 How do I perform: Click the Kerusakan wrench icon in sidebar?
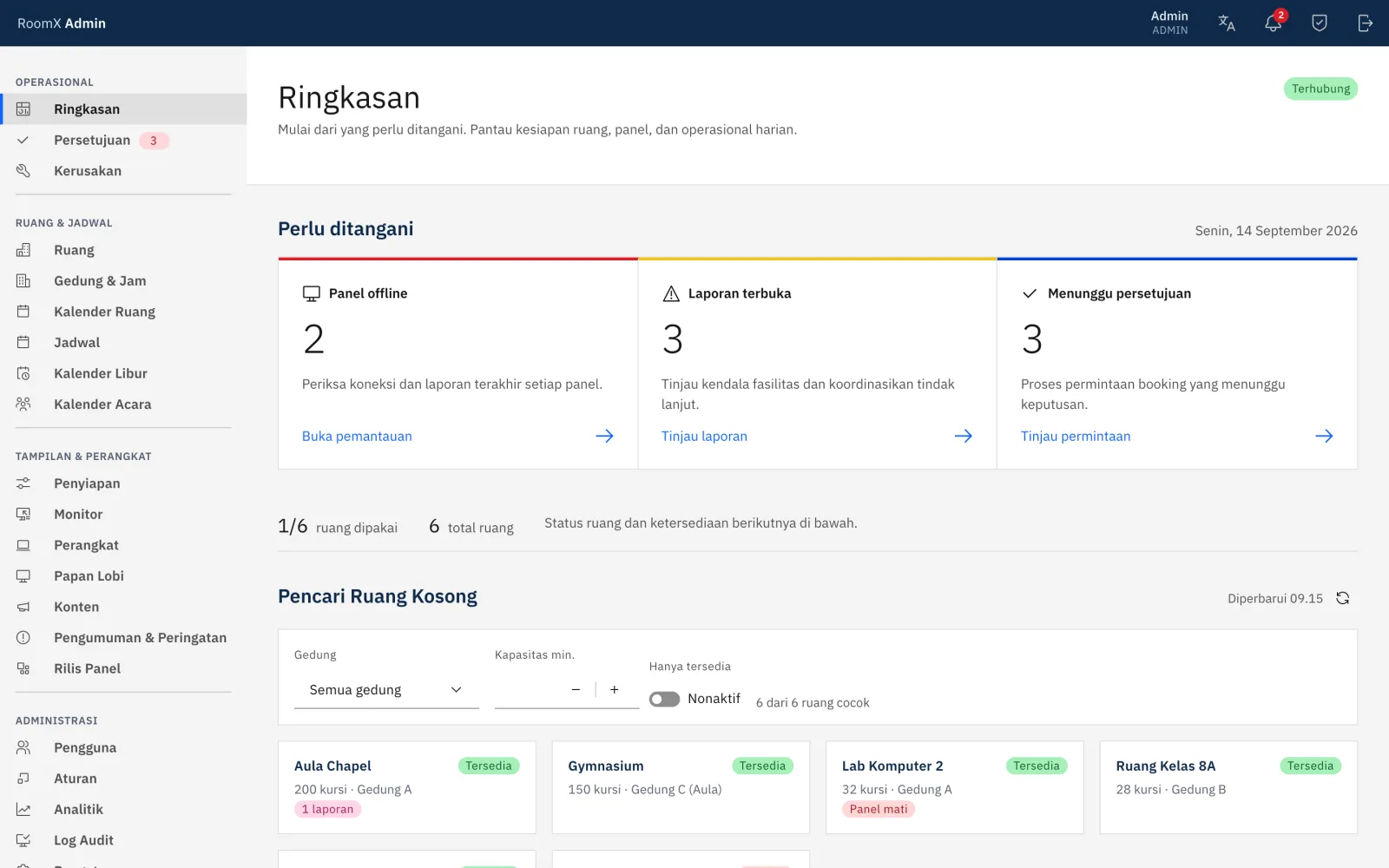pyautogui.click(x=23, y=171)
